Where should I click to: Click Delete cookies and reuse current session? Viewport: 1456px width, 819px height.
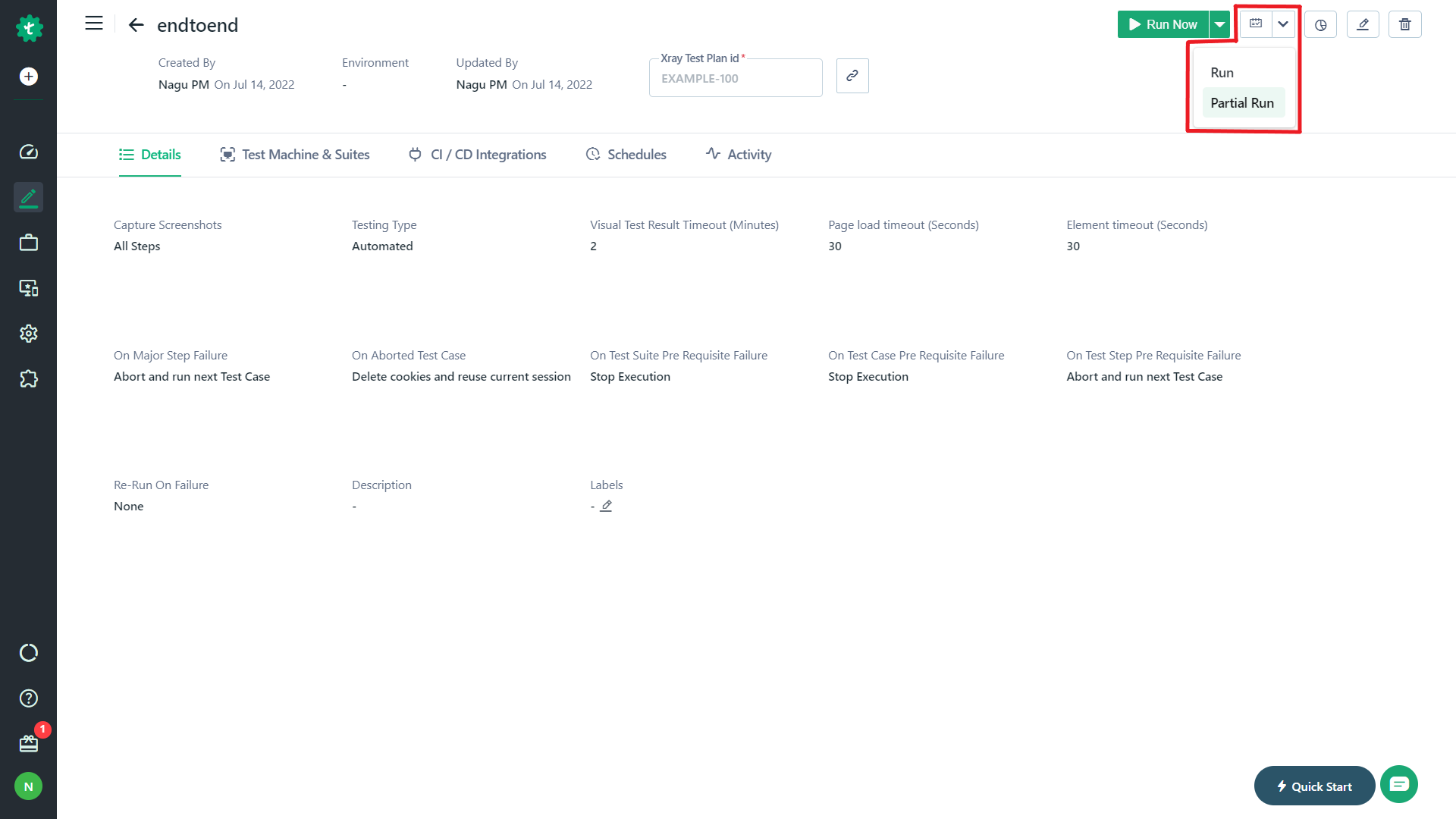point(461,377)
